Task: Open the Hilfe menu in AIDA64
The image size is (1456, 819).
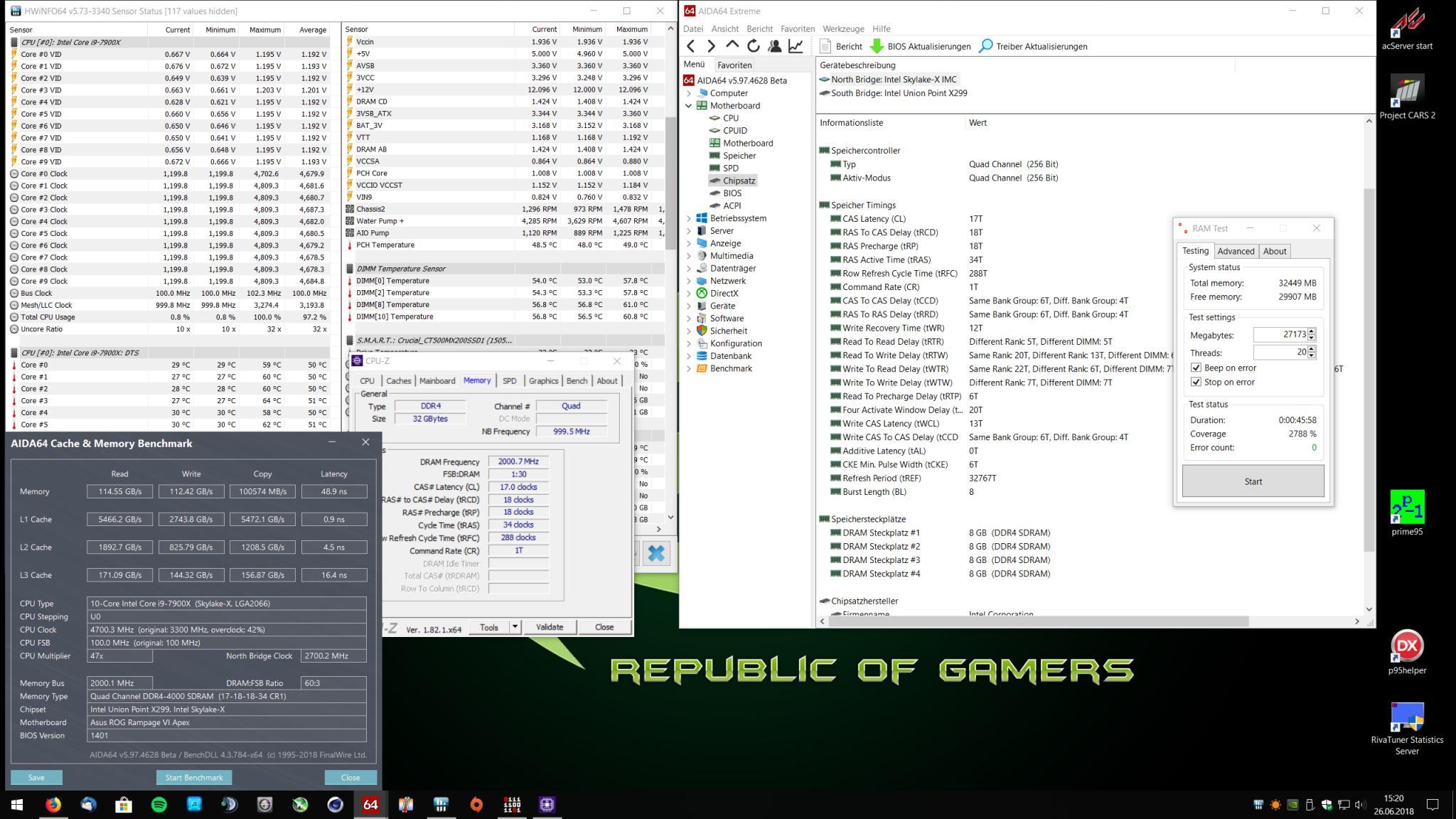Action: coord(881,28)
